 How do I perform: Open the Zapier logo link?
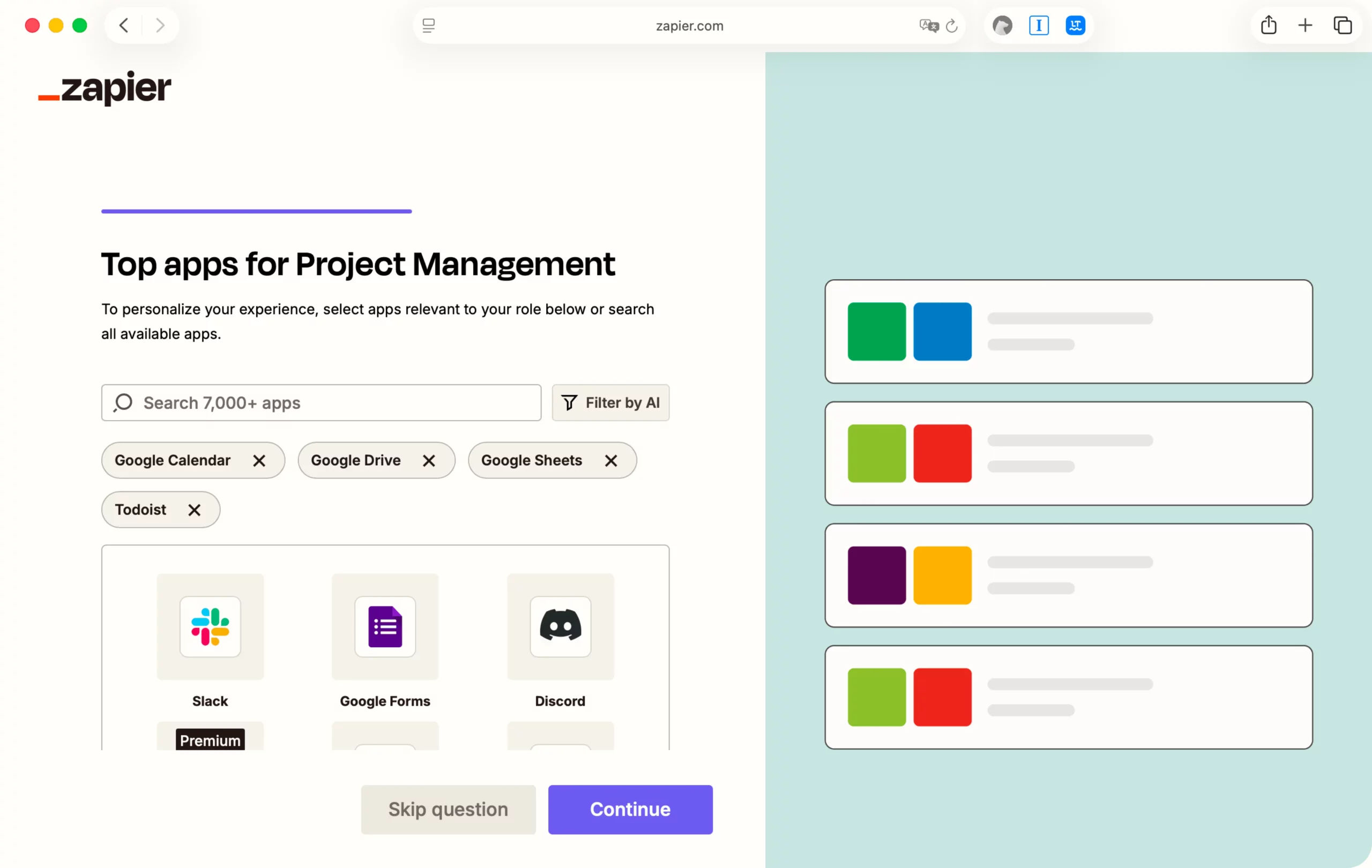[105, 88]
